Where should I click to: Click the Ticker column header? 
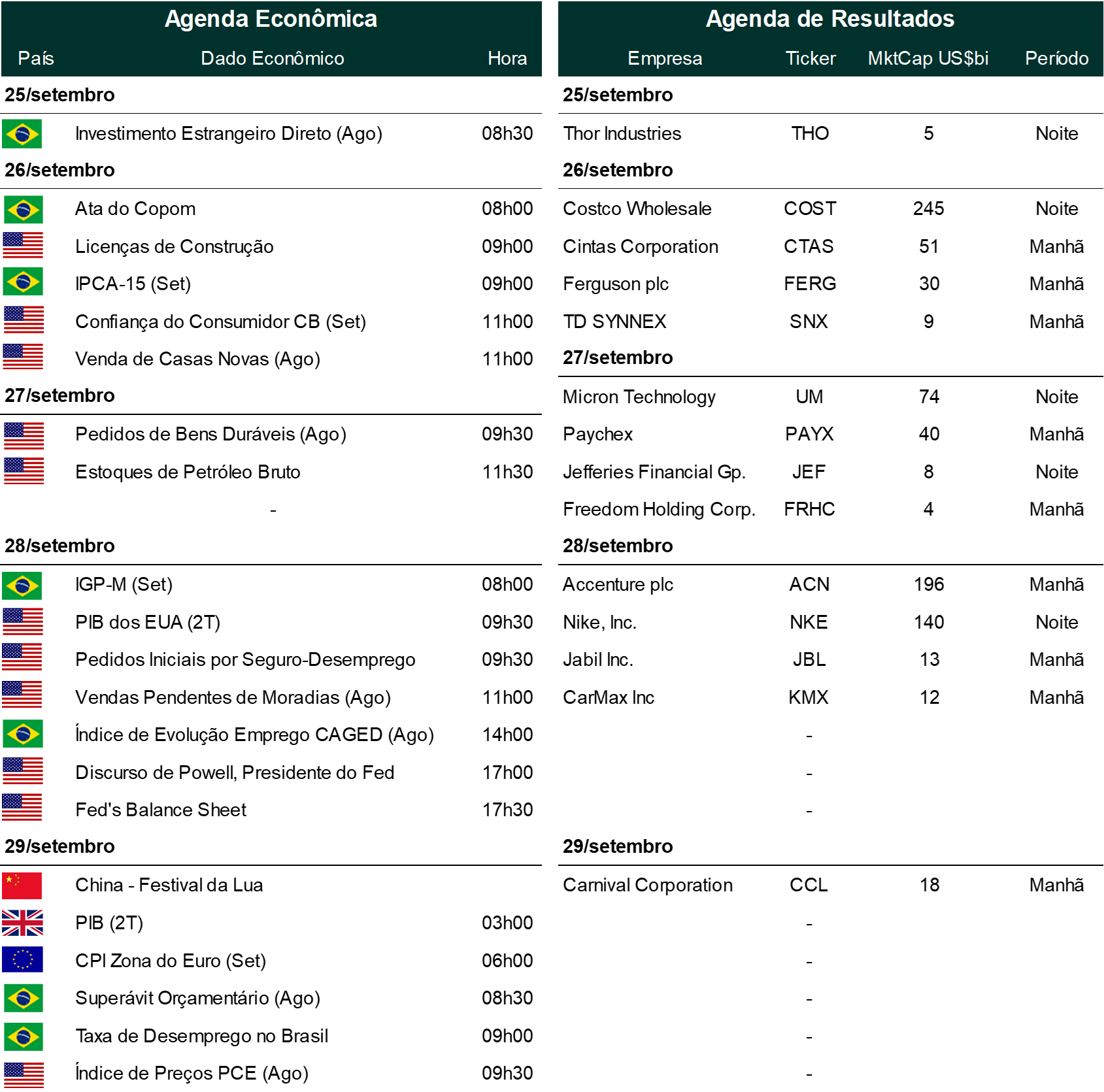click(x=811, y=58)
